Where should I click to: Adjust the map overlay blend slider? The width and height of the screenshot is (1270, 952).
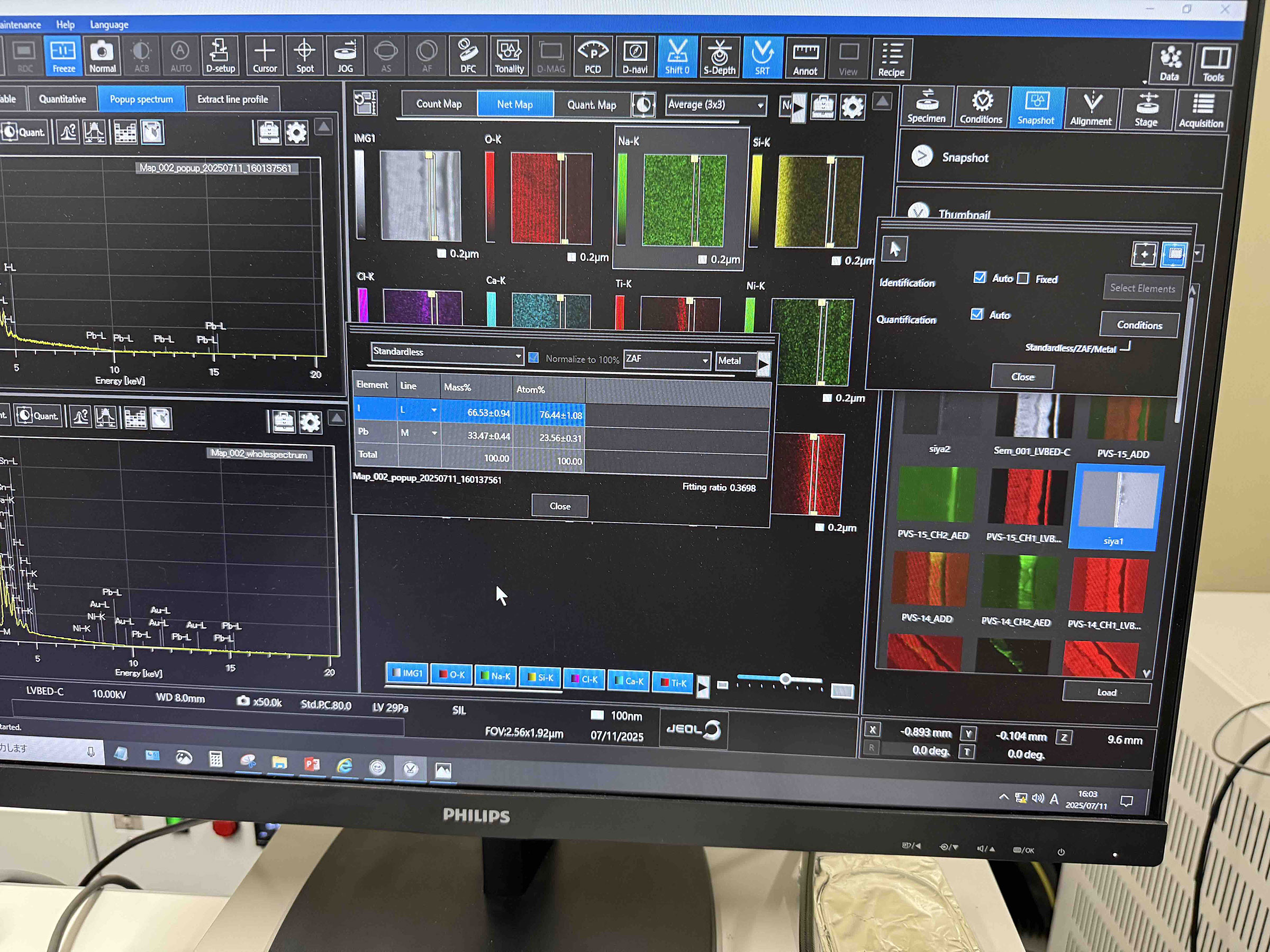(x=784, y=680)
